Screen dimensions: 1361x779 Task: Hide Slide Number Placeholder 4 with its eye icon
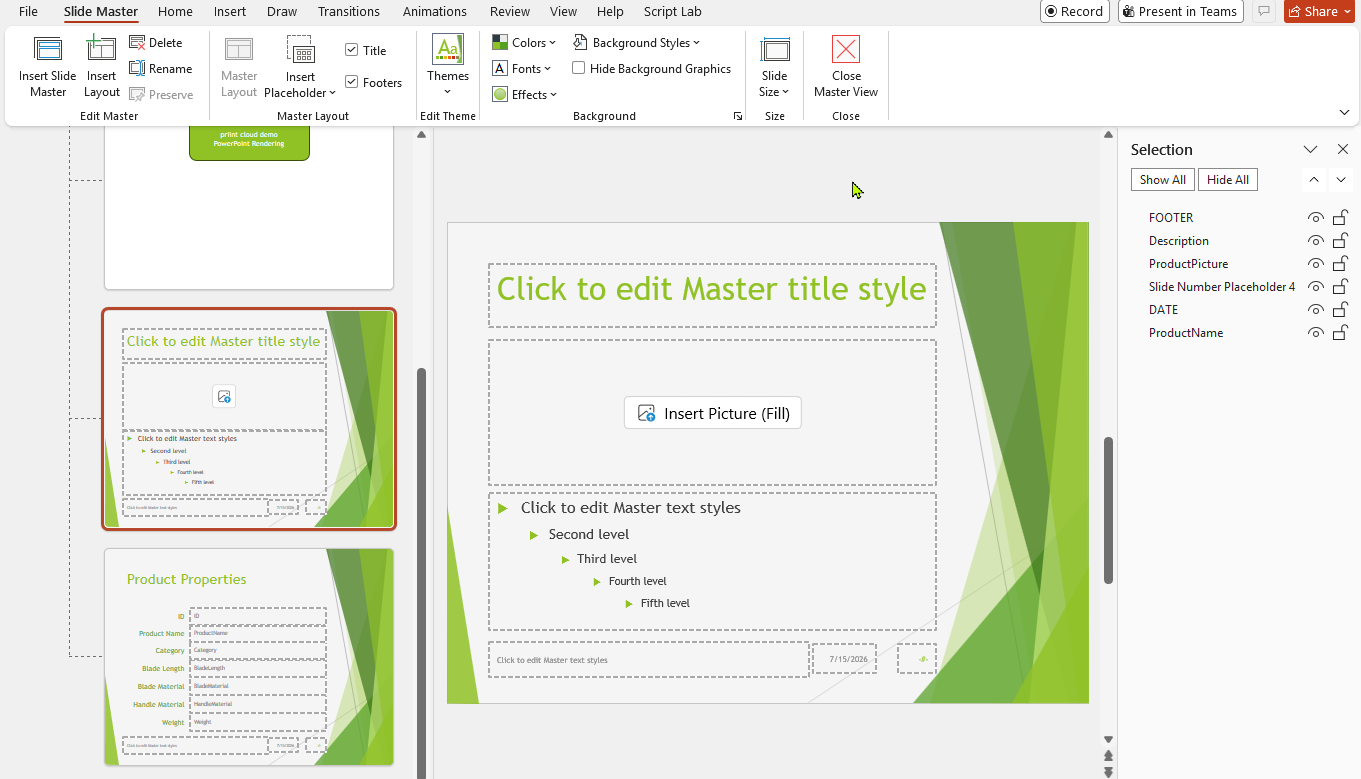click(1316, 287)
